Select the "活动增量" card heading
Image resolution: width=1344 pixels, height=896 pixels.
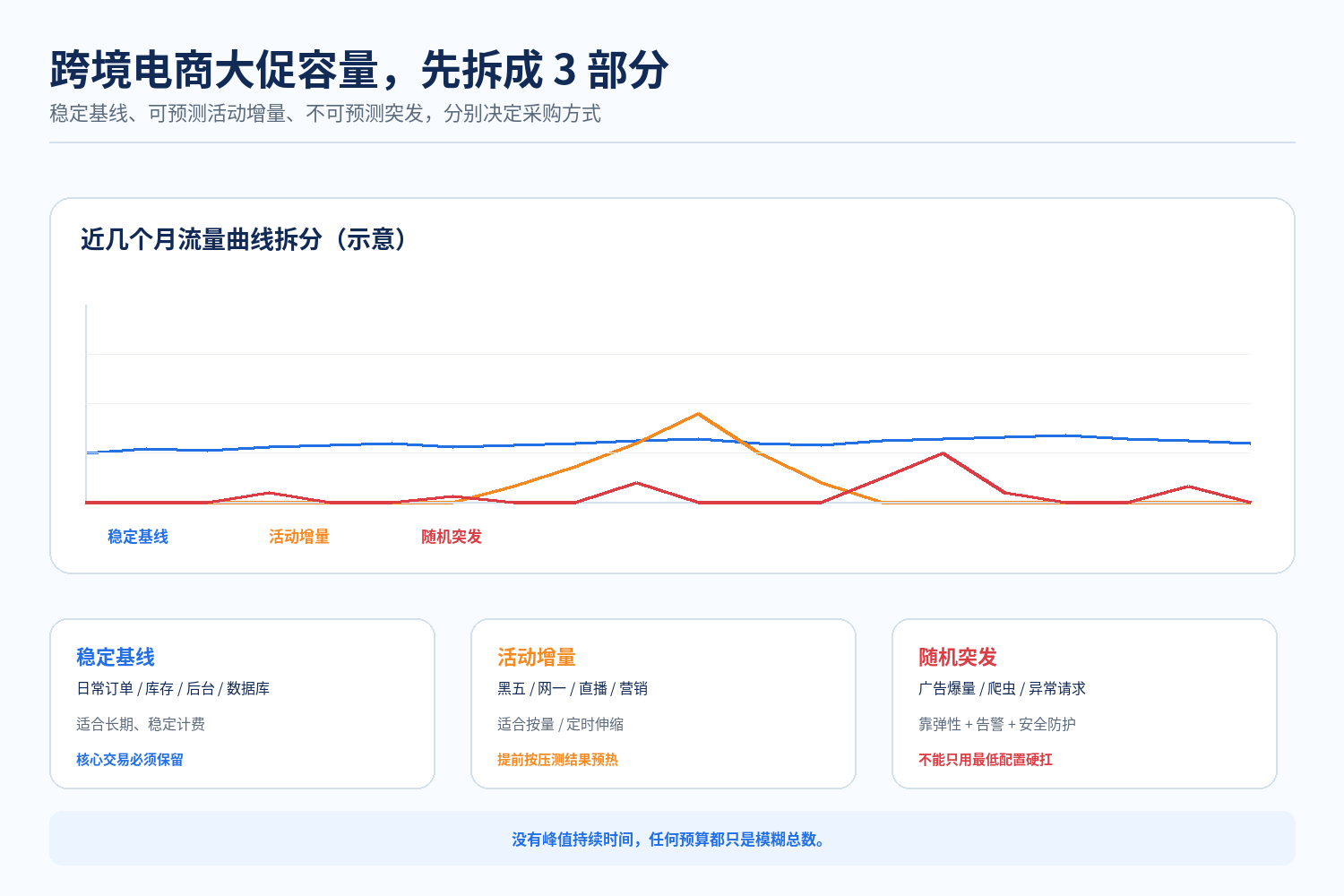(537, 658)
